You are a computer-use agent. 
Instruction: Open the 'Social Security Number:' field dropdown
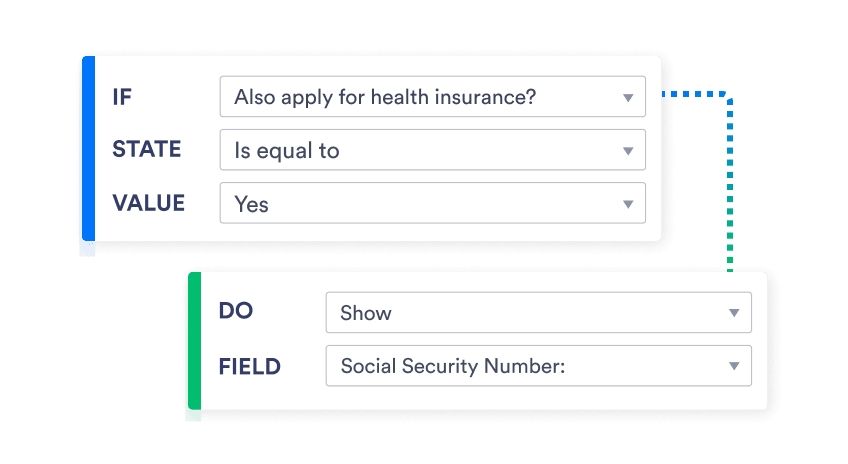coord(525,367)
